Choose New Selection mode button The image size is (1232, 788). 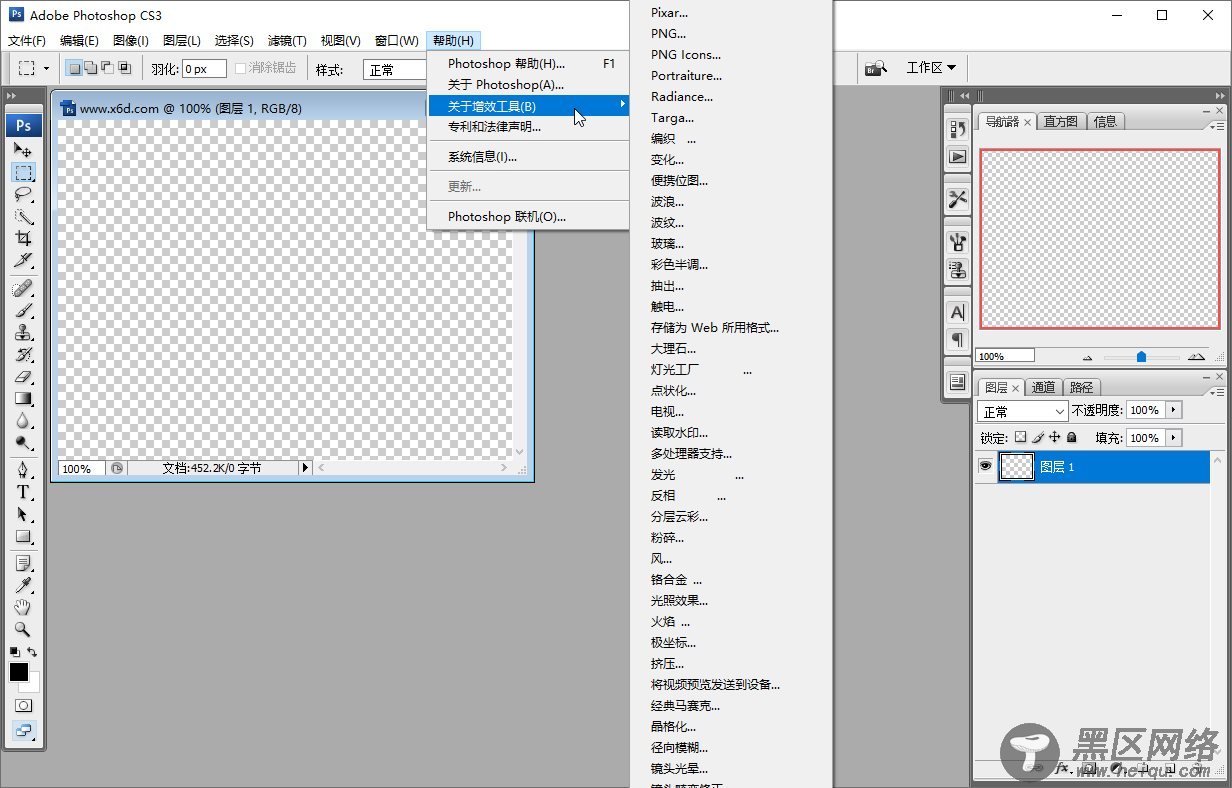click(x=75, y=69)
